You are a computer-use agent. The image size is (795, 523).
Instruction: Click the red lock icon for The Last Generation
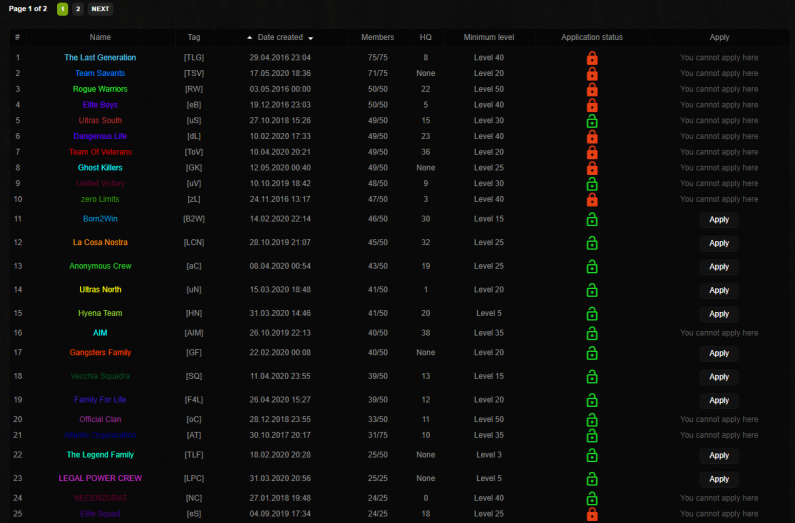(592, 58)
